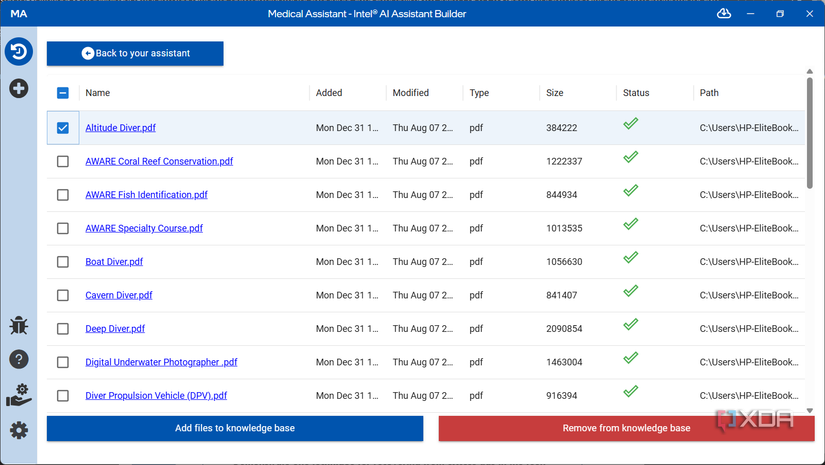The image size is (825, 465).
Task: Open the help question mark icon
Action: tap(18, 359)
